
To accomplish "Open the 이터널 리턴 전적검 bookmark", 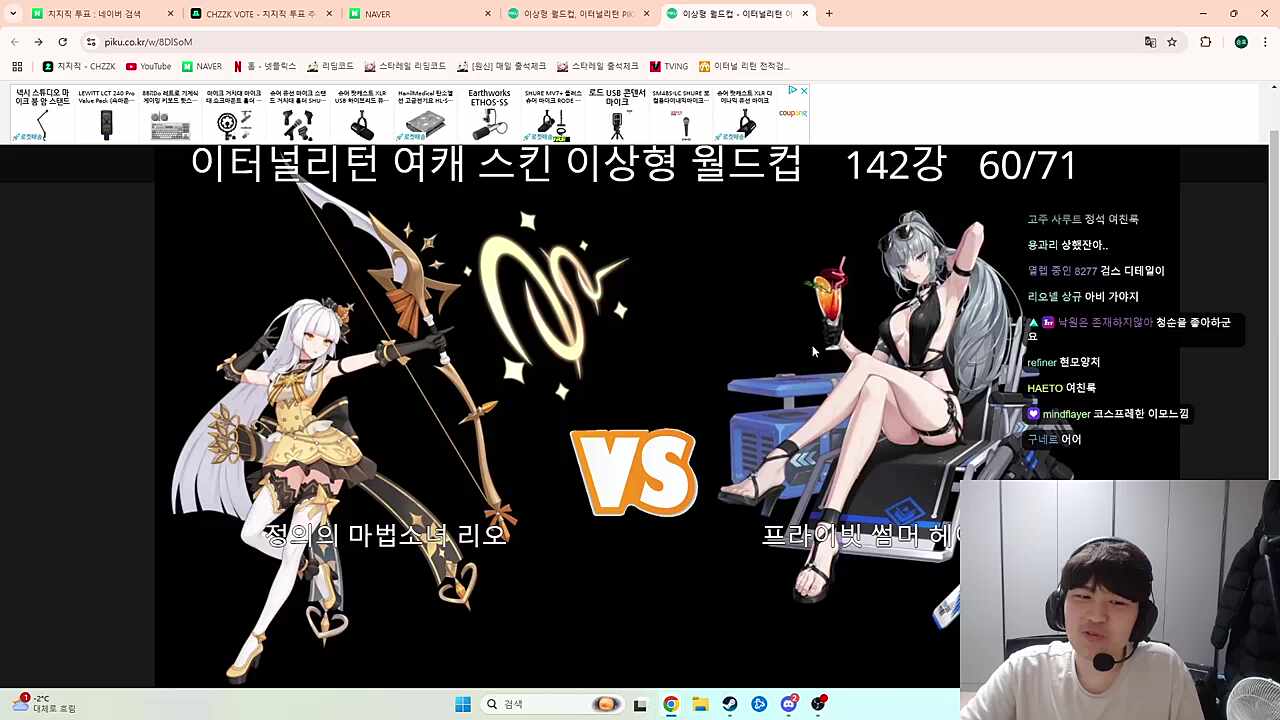I will coord(744,66).
